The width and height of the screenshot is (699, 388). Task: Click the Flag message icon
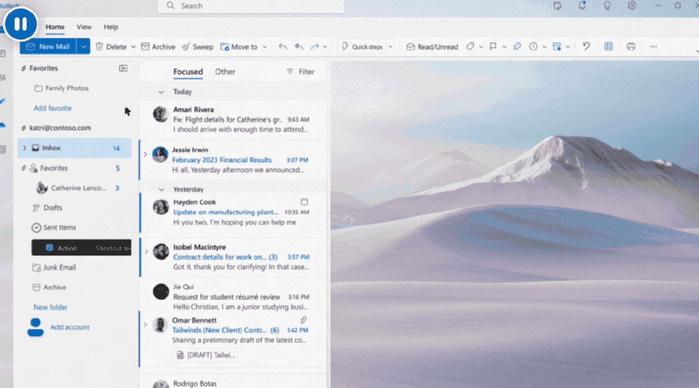point(493,46)
